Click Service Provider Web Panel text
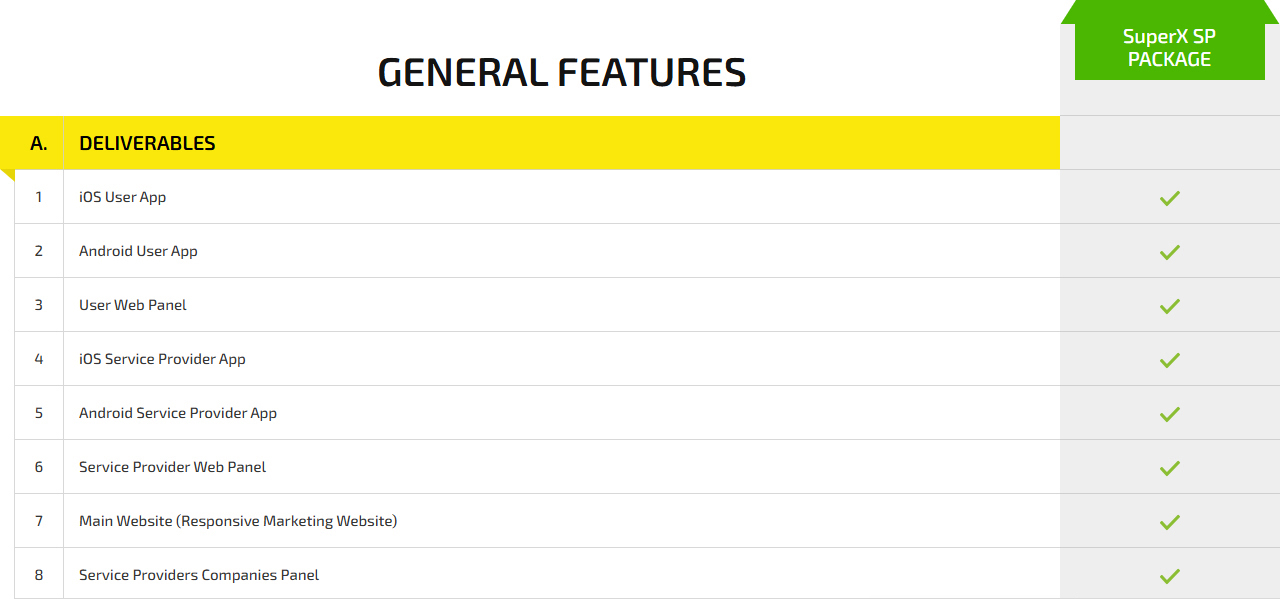Image resolution: width=1280 pixels, height=599 pixels. click(172, 467)
